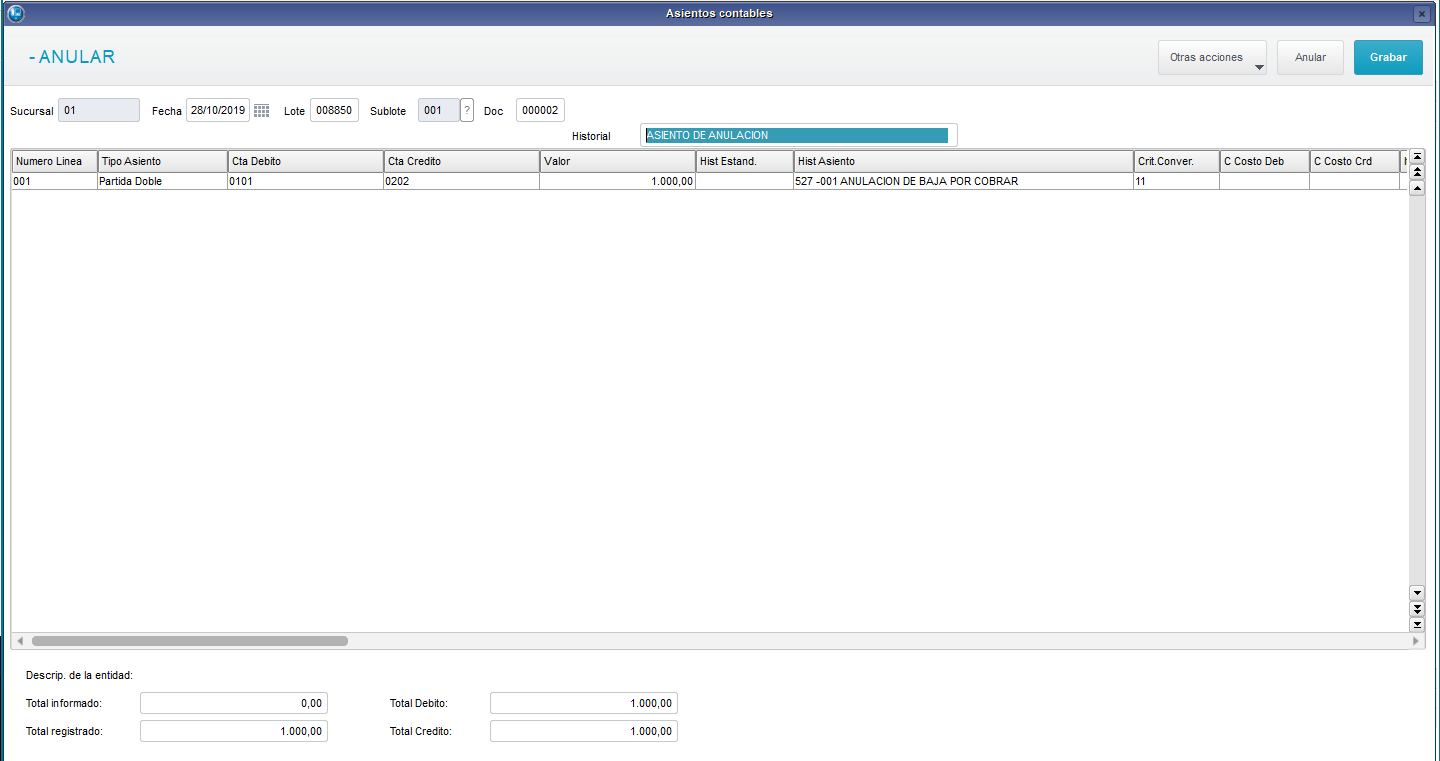Click the Doc field 000002
Screen dimensions: 1440x761
pos(540,110)
